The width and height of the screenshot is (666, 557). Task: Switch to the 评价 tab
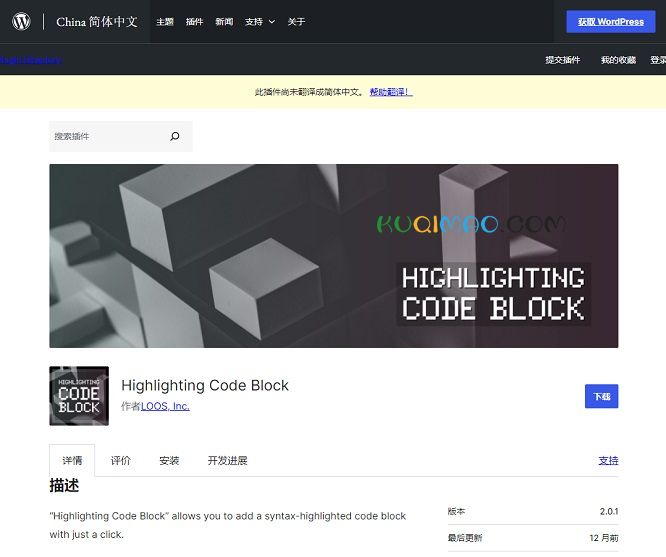pos(121,461)
